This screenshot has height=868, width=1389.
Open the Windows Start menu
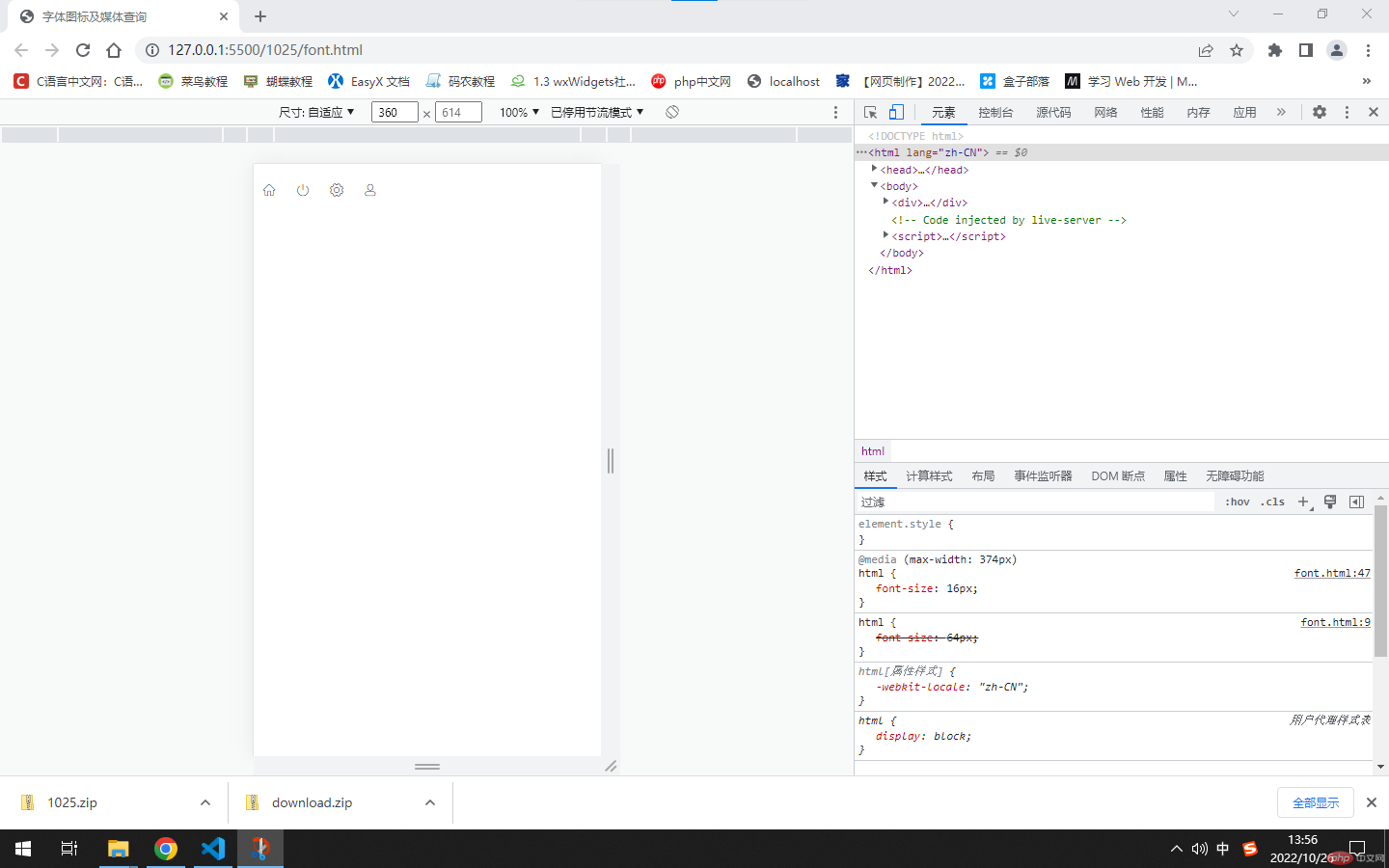tap(23, 849)
